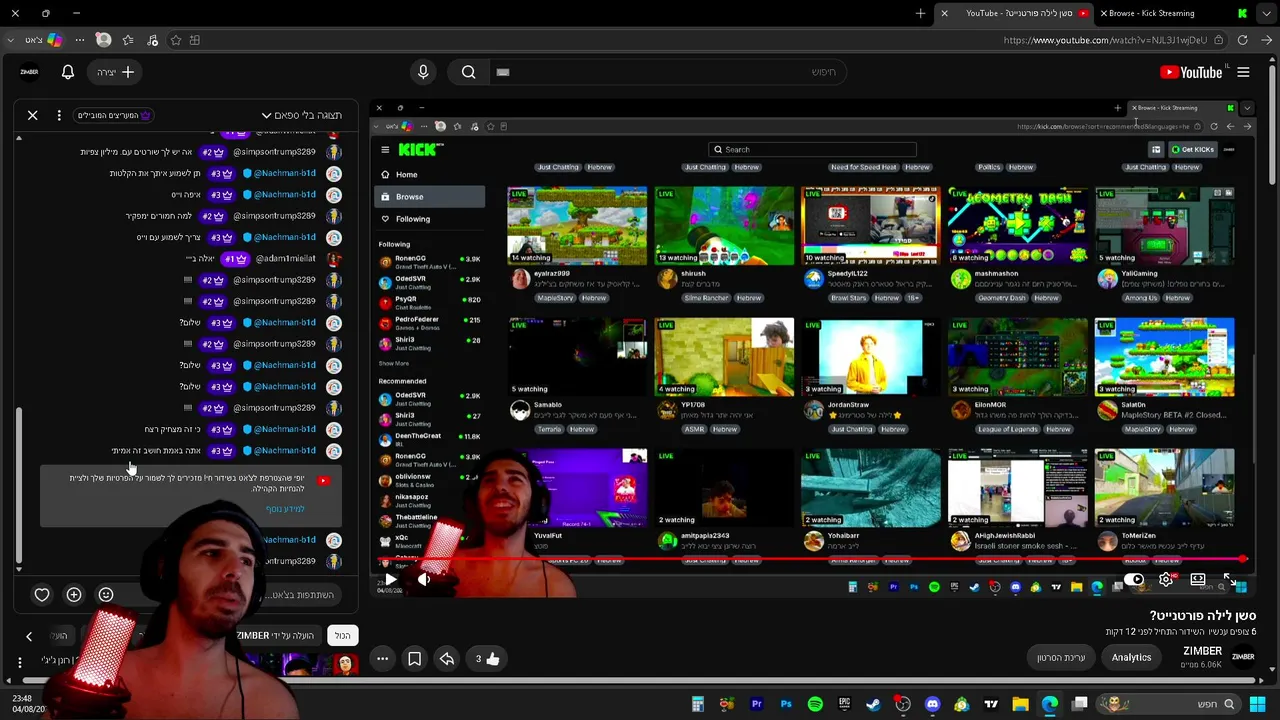Open browser profile avatar
The width and height of the screenshot is (1280, 720).
(x=103, y=40)
